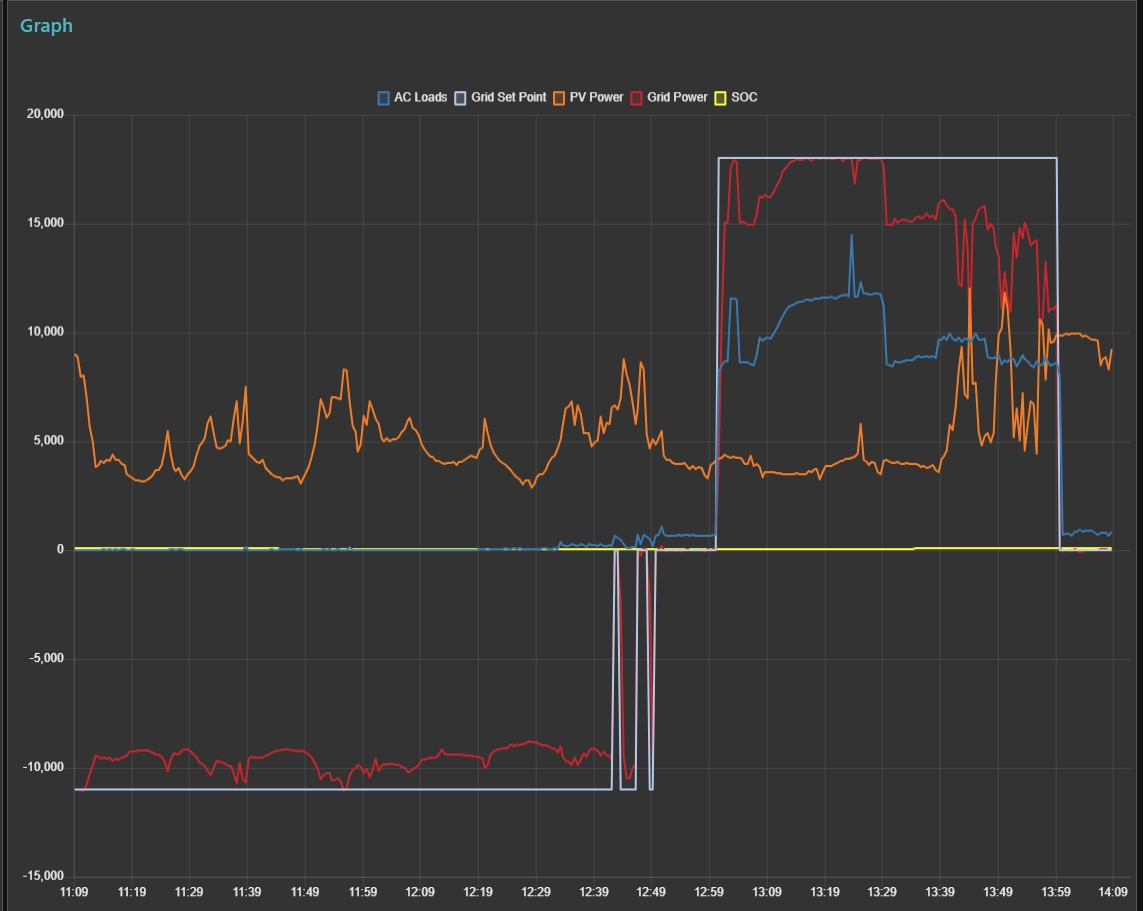Click the 13:19 time axis label
The image size is (1143, 911).
[824, 892]
